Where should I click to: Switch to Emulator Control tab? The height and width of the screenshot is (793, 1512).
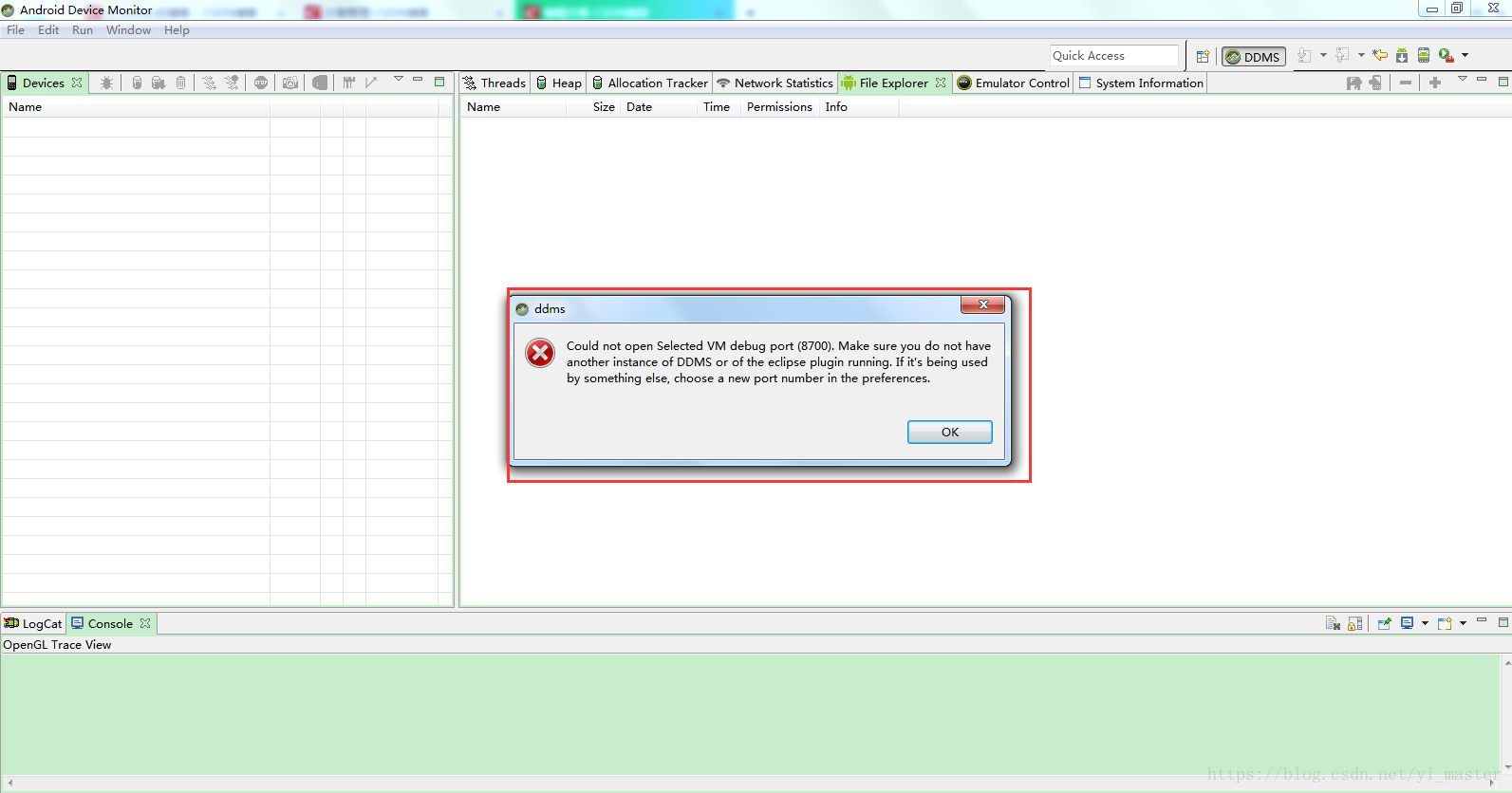pos(1014,83)
